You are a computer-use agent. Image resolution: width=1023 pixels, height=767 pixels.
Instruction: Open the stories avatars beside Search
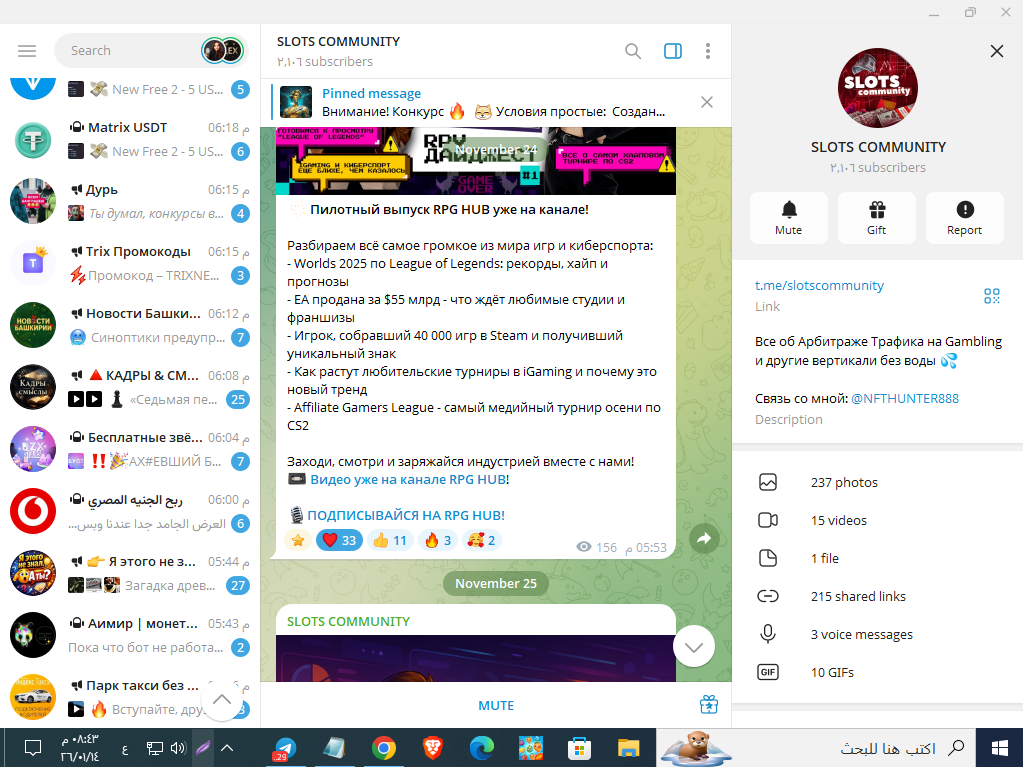click(222, 51)
